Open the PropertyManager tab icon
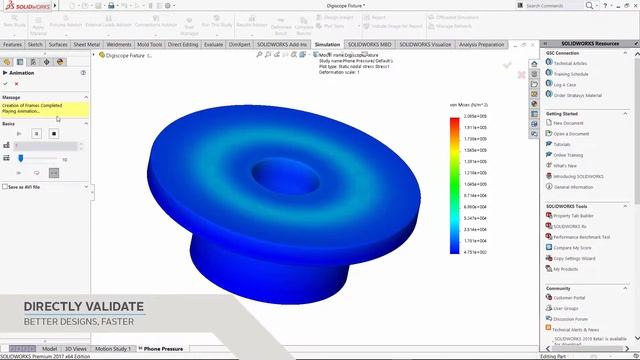Viewport: 640px width, 360px height. [x=20, y=62]
